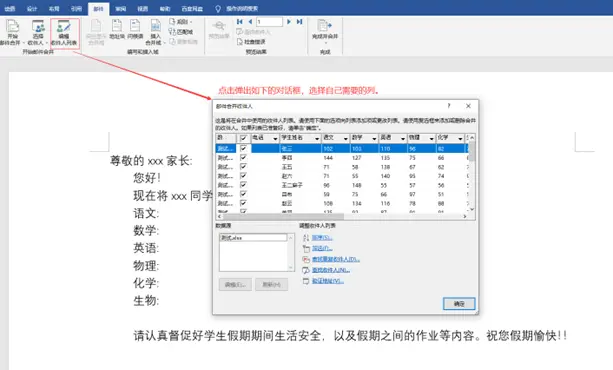Uncheck the recipient checkbox in the 144 row
The width and height of the screenshot is (613, 370).
(x=244, y=158)
